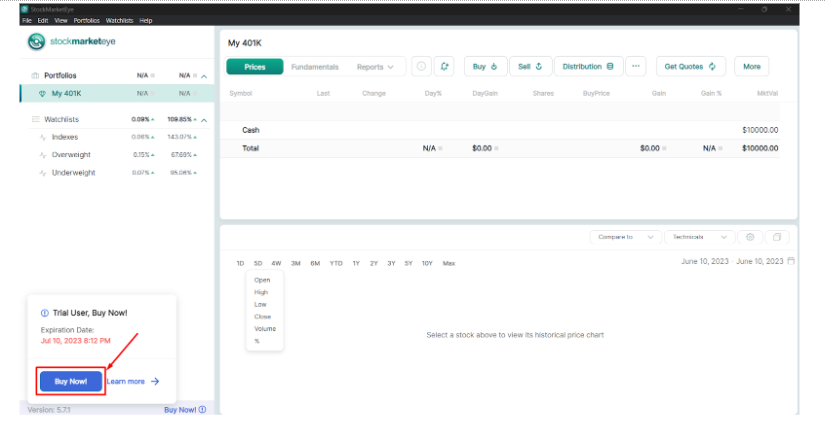Click the June 10, 2023 date range

732,261
